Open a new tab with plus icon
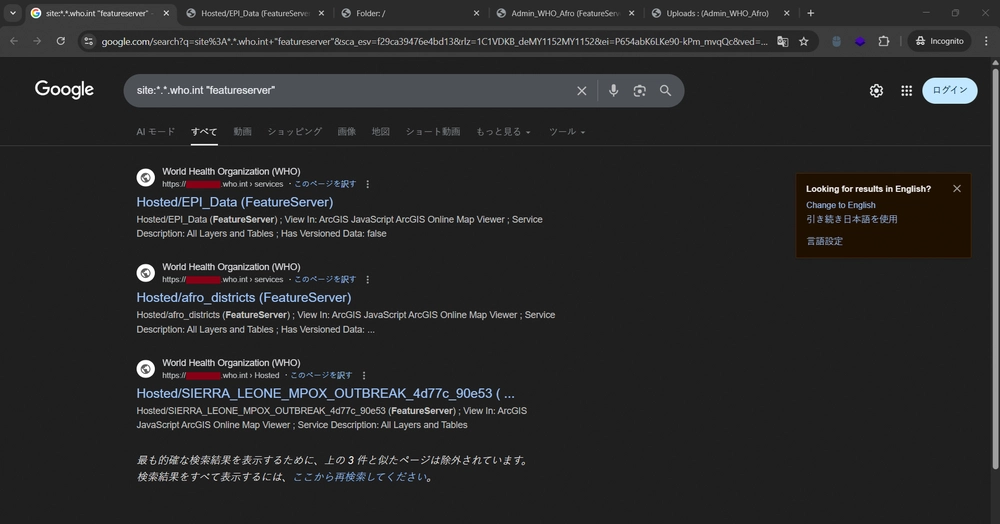The height and width of the screenshot is (524, 1000). coord(811,13)
